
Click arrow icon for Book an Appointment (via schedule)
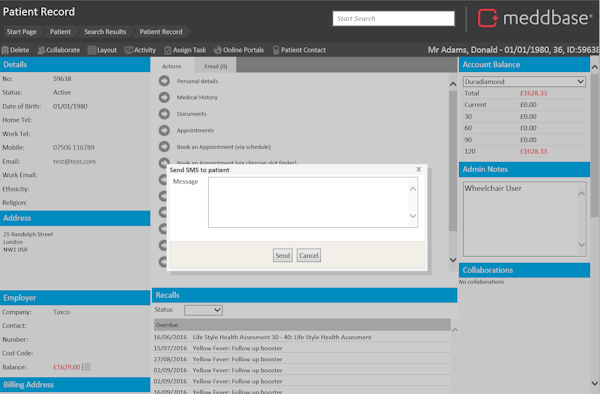pos(164,147)
